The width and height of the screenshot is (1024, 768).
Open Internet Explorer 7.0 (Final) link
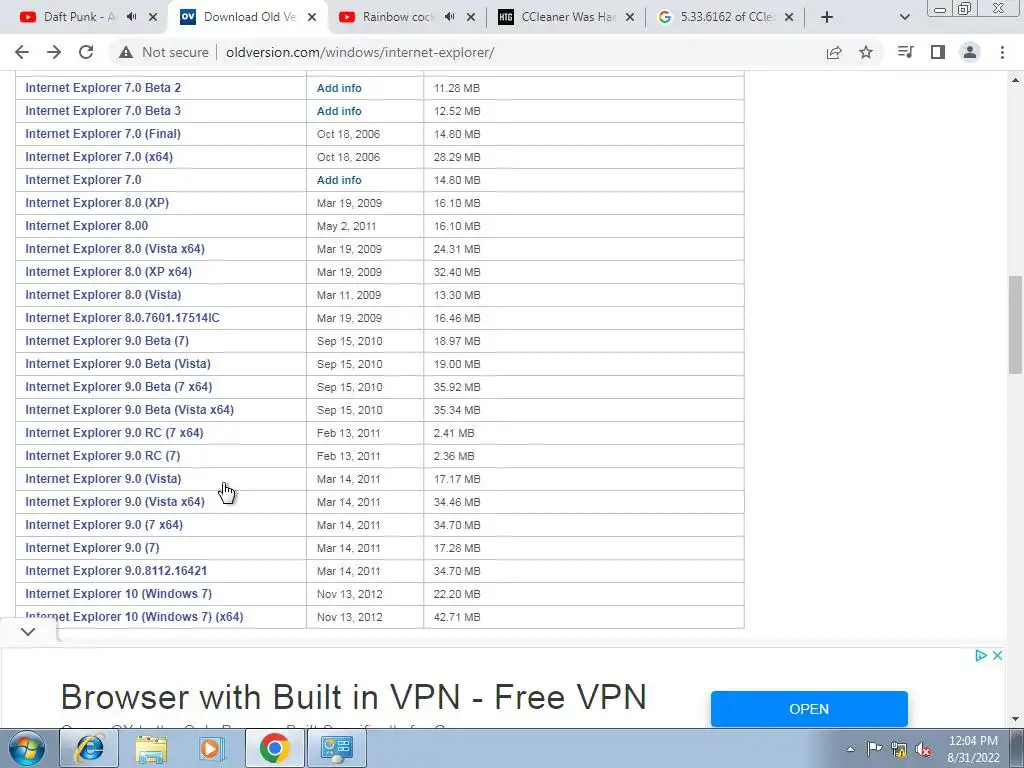(103, 134)
